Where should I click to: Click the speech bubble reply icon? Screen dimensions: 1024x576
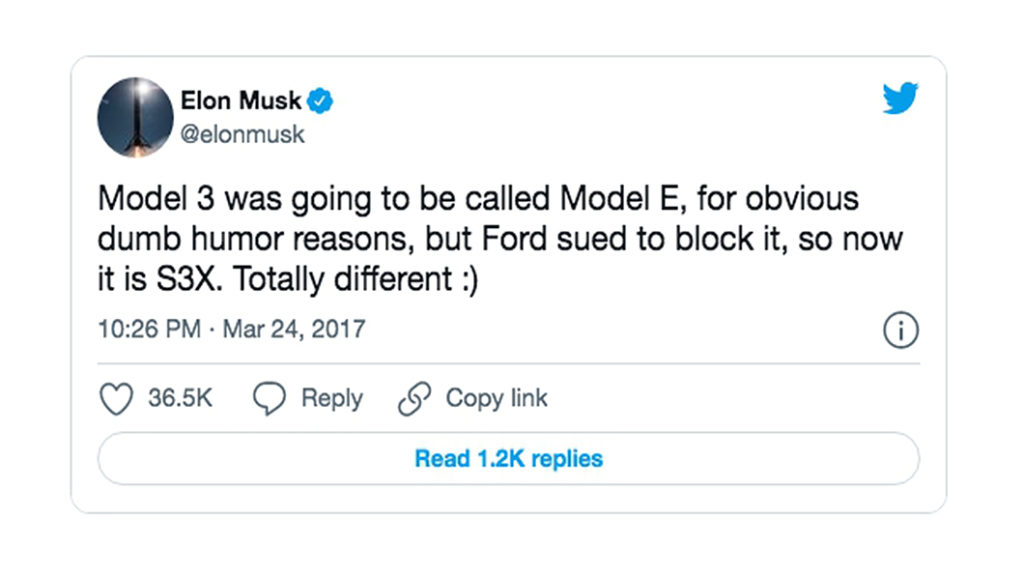(269, 398)
